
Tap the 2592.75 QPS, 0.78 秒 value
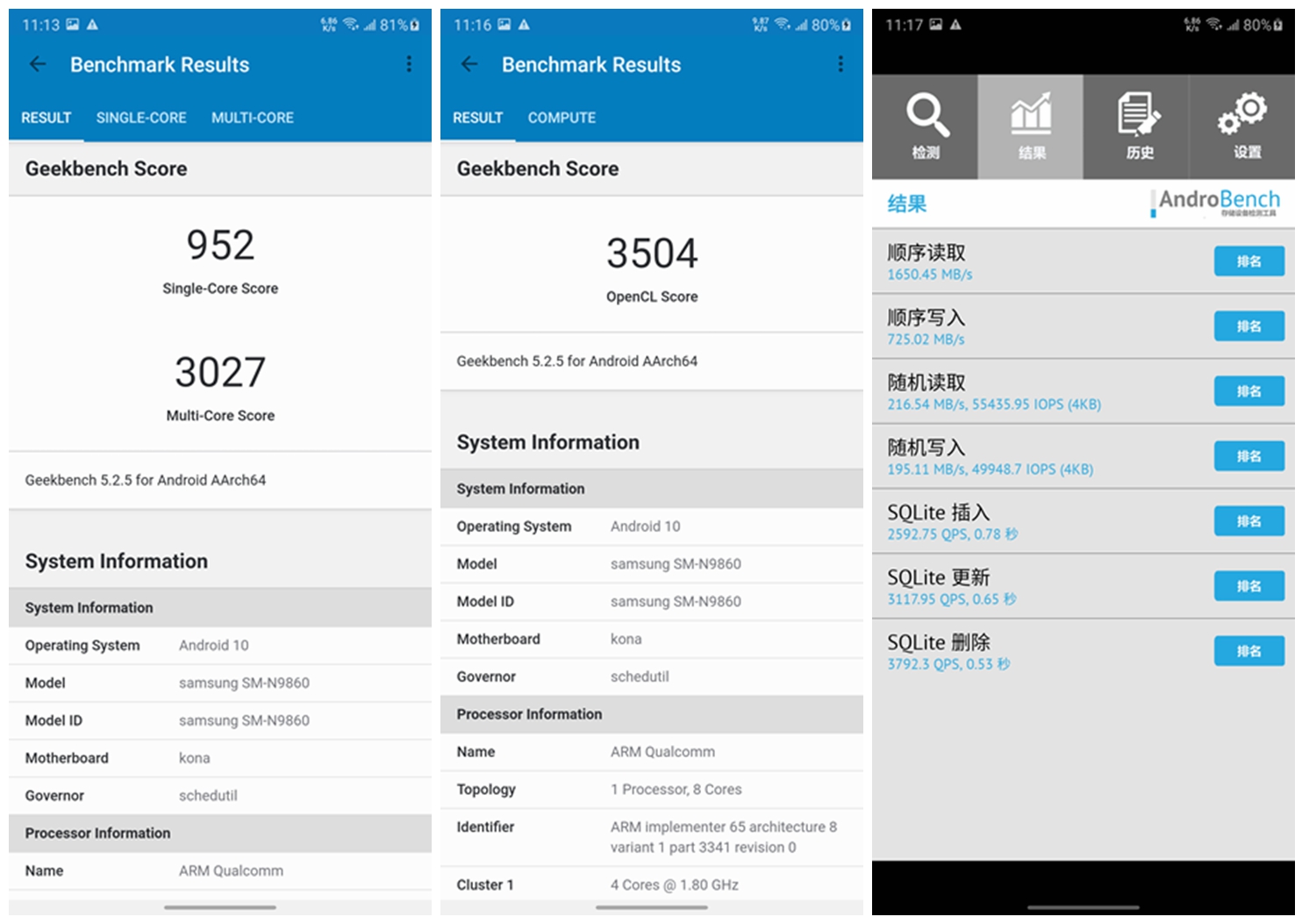pyautogui.click(x=953, y=534)
